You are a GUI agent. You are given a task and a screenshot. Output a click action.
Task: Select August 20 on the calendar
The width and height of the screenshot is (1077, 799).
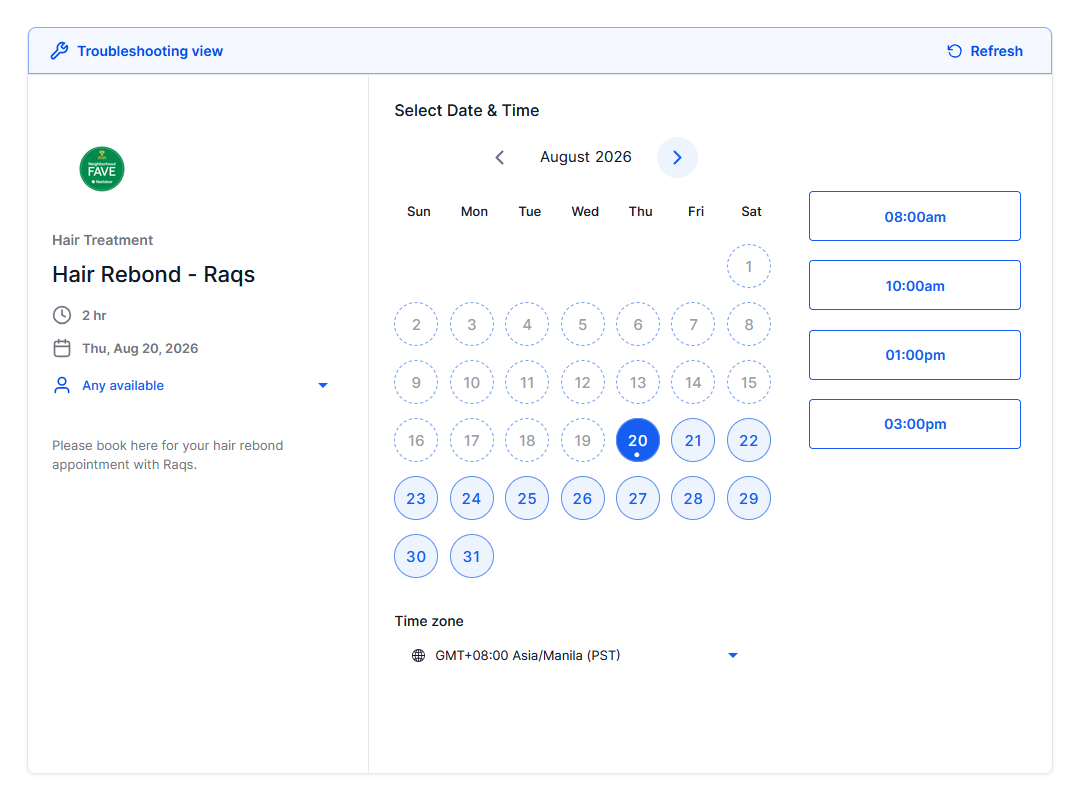tap(637, 440)
